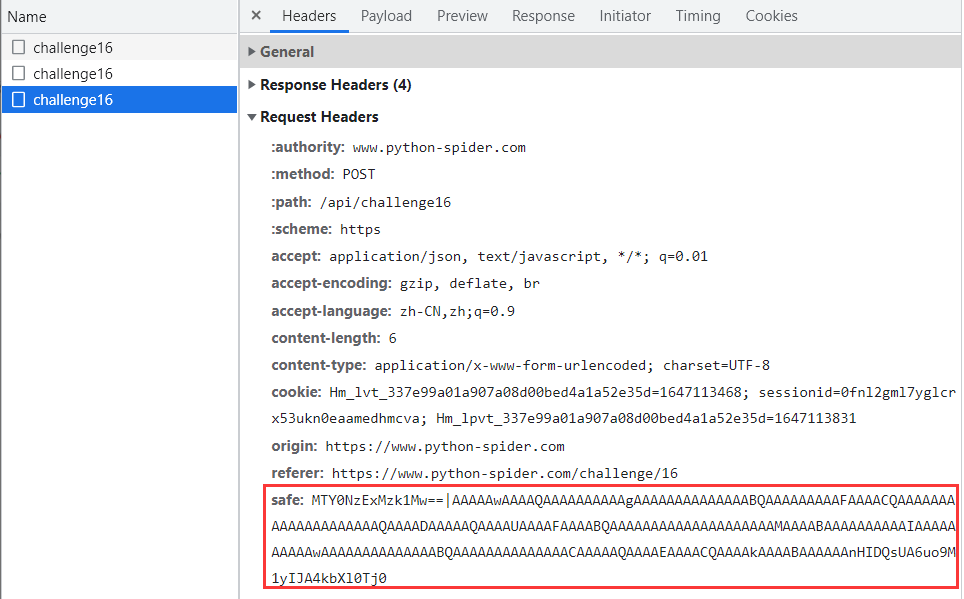The image size is (964, 599).
Task: Click the highlighted third challenge16 request
Action: 73,100
